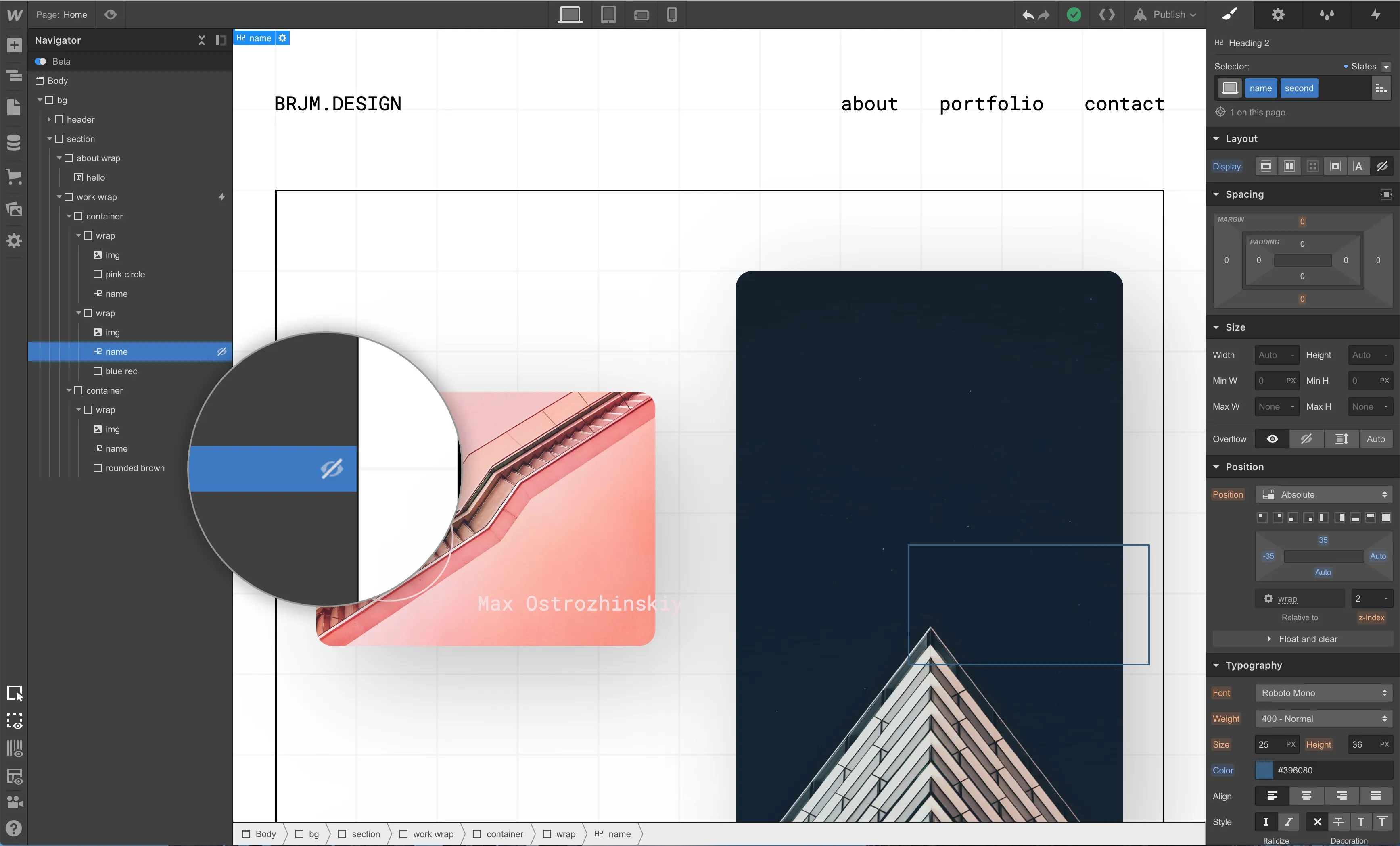
Task: Open the Roboto Mono font dropdown
Action: pos(1323,693)
